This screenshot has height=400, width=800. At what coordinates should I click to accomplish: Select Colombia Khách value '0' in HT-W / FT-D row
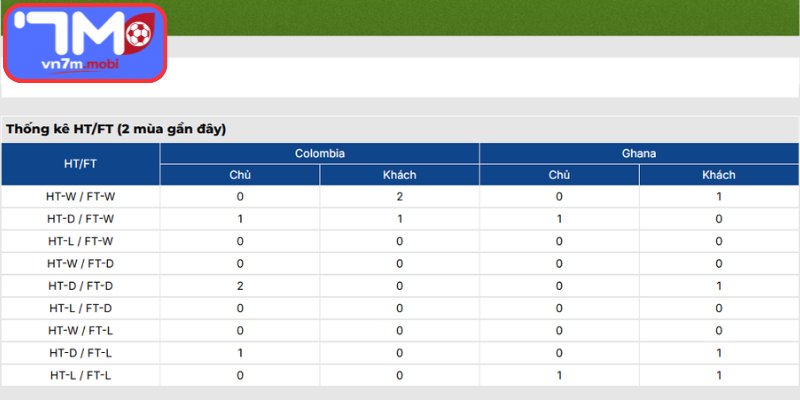[x=399, y=264]
